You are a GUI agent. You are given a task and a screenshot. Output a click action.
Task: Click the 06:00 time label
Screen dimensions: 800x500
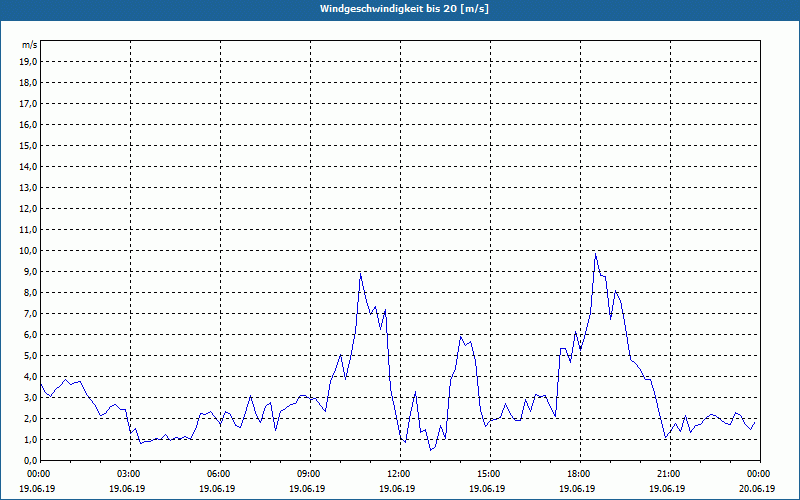tap(220, 474)
